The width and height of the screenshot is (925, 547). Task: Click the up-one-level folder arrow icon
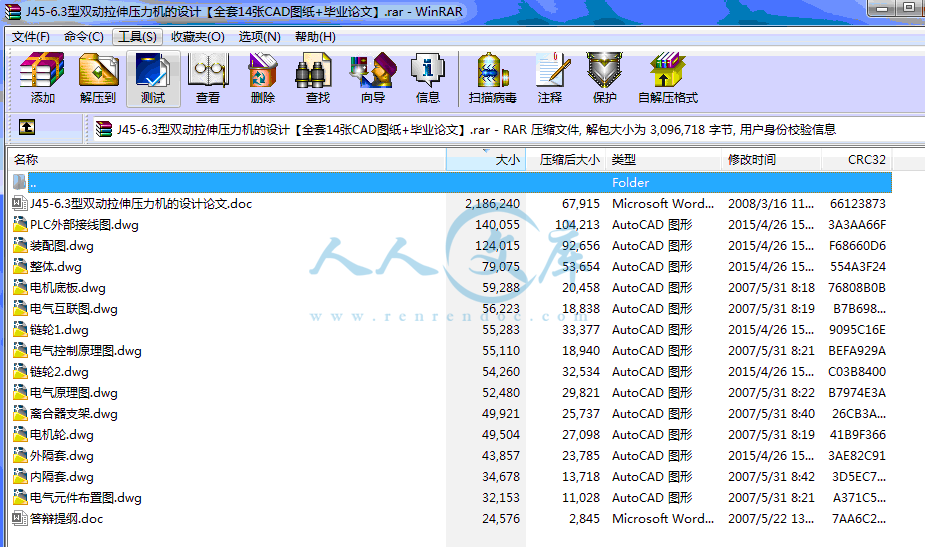click(27, 127)
